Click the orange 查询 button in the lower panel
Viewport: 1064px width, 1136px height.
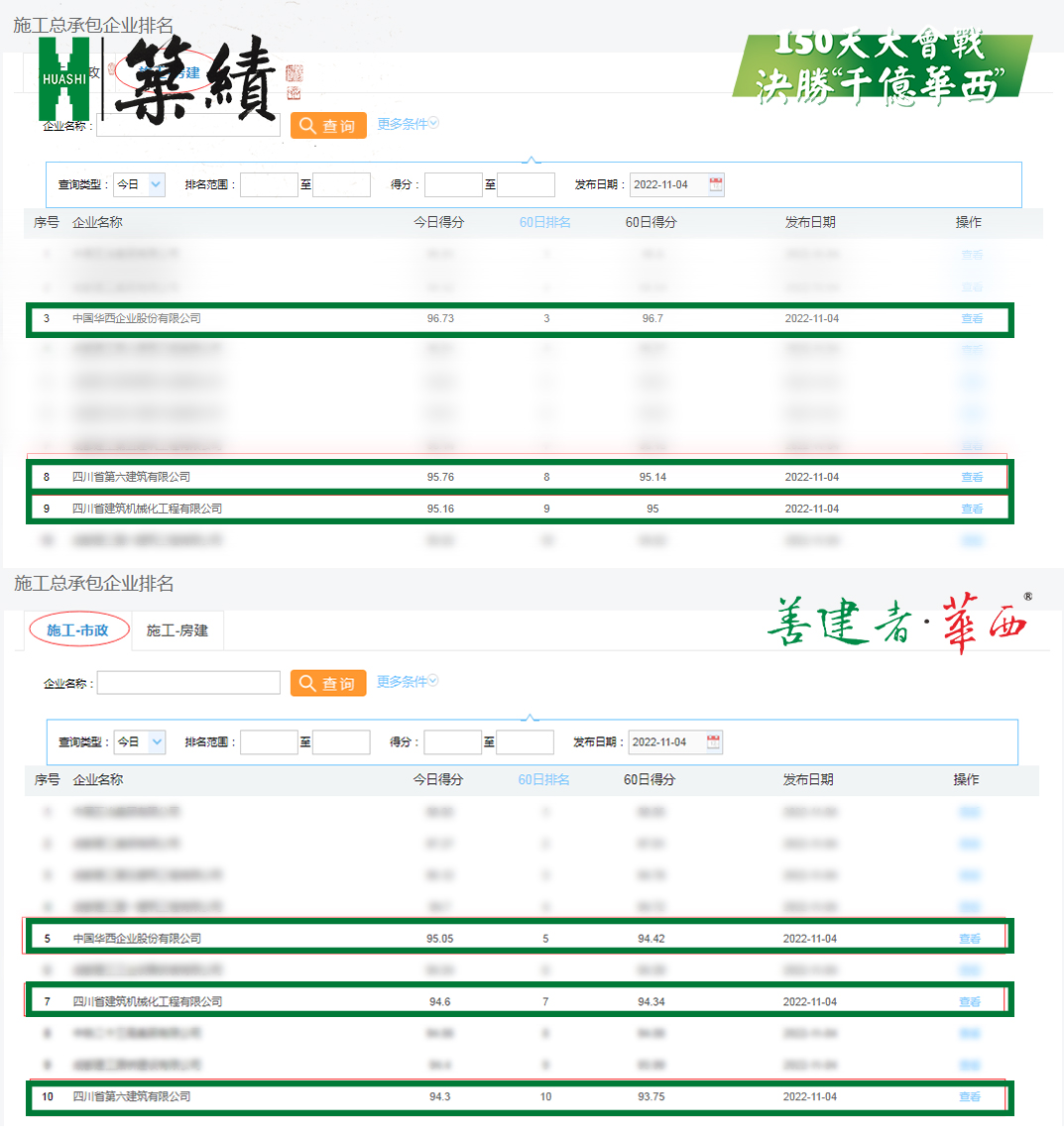click(328, 683)
